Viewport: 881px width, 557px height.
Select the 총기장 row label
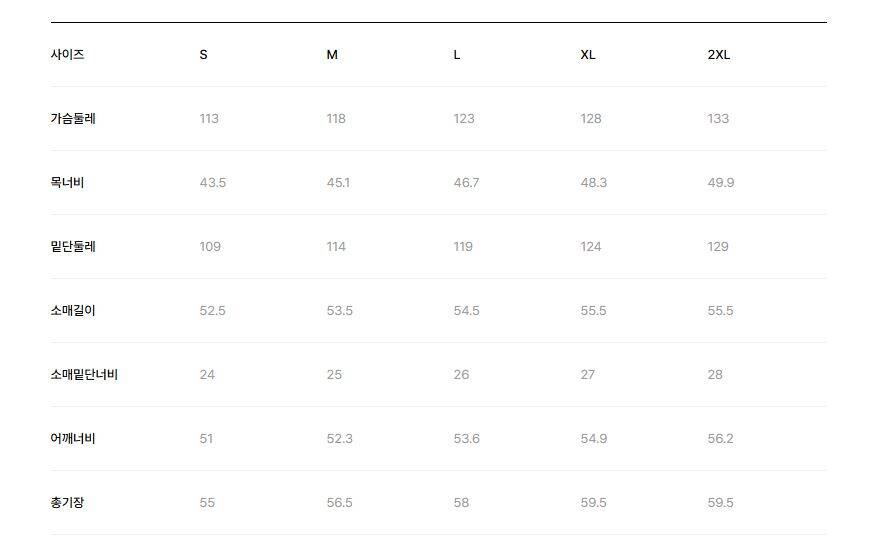click(x=68, y=503)
